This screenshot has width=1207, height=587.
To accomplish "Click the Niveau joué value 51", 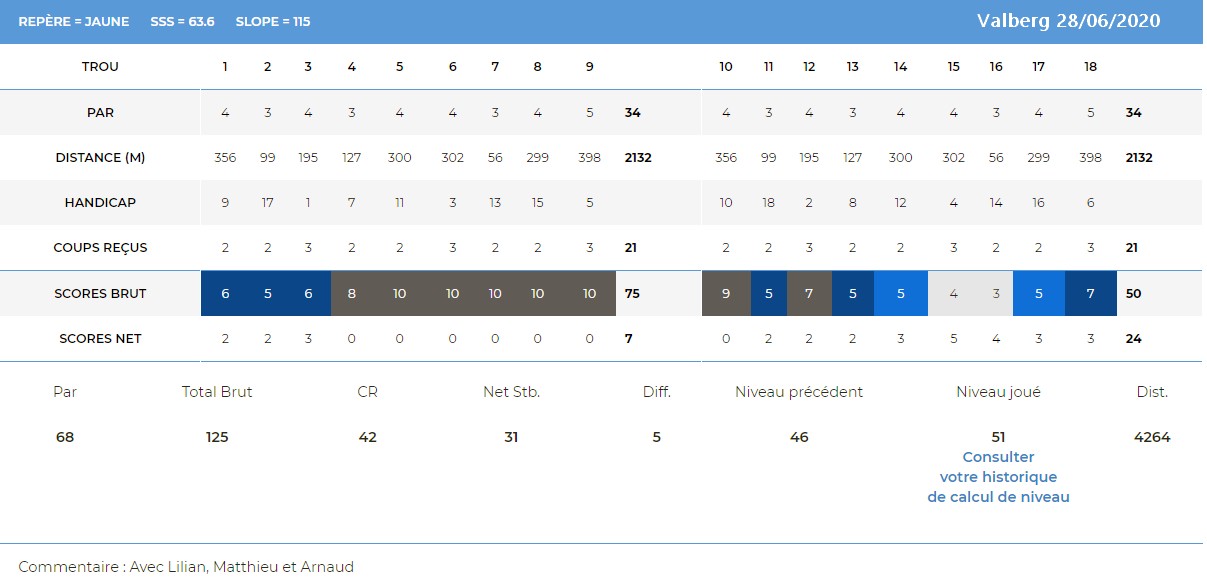I will pos(998,437).
